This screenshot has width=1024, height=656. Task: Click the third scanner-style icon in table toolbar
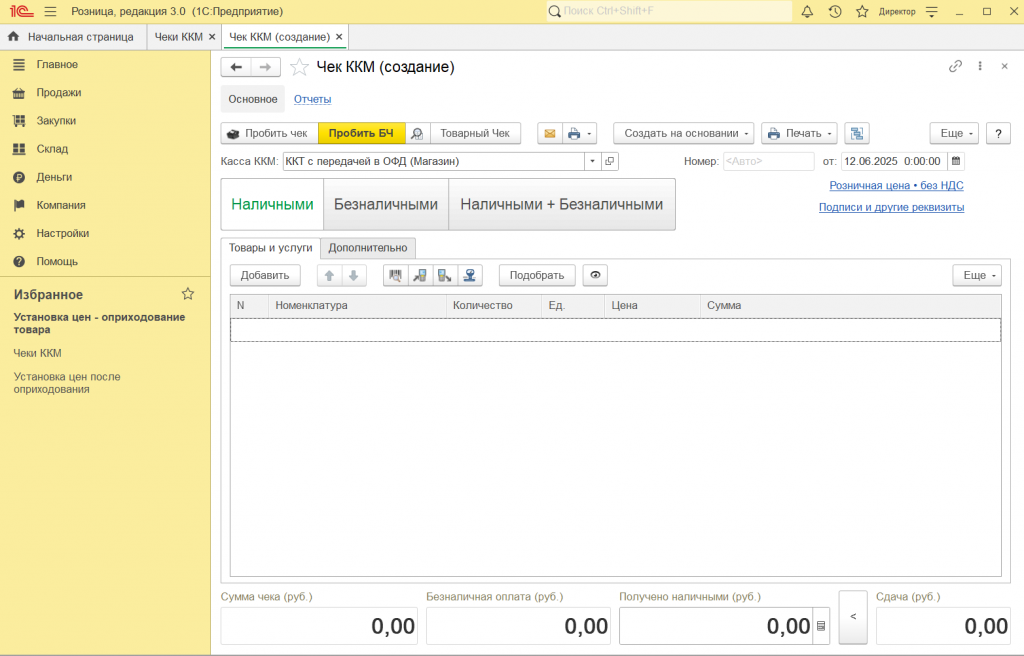[445, 276]
